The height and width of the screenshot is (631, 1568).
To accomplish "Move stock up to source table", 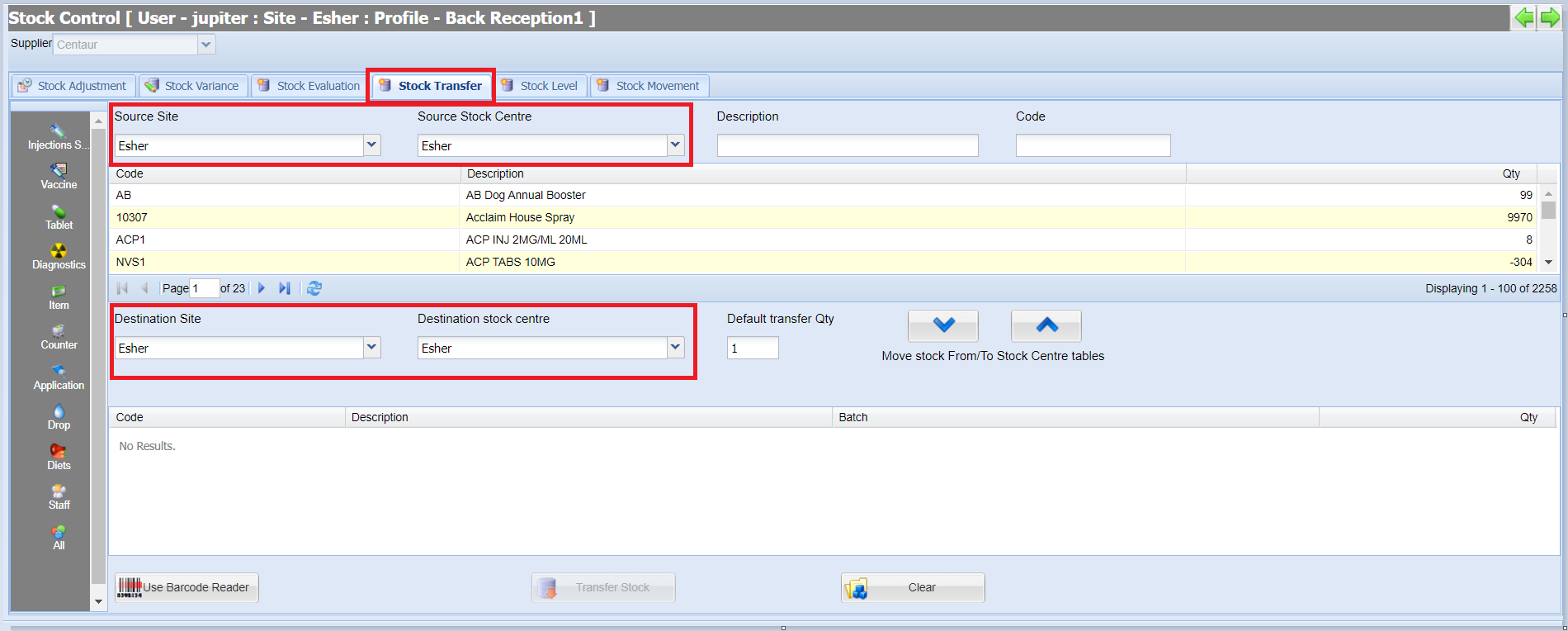I will pyautogui.click(x=1046, y=325).
